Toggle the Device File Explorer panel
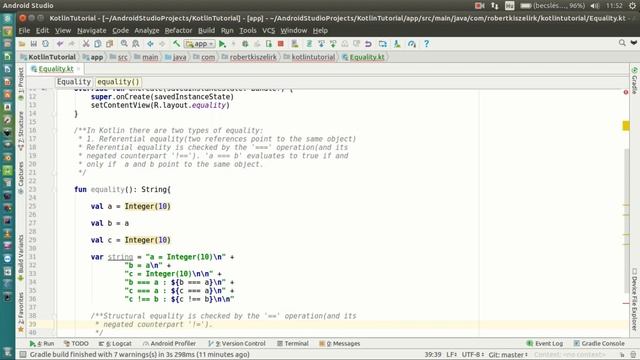640x360 pixels. pyautogui.click(x=634, y=299)
